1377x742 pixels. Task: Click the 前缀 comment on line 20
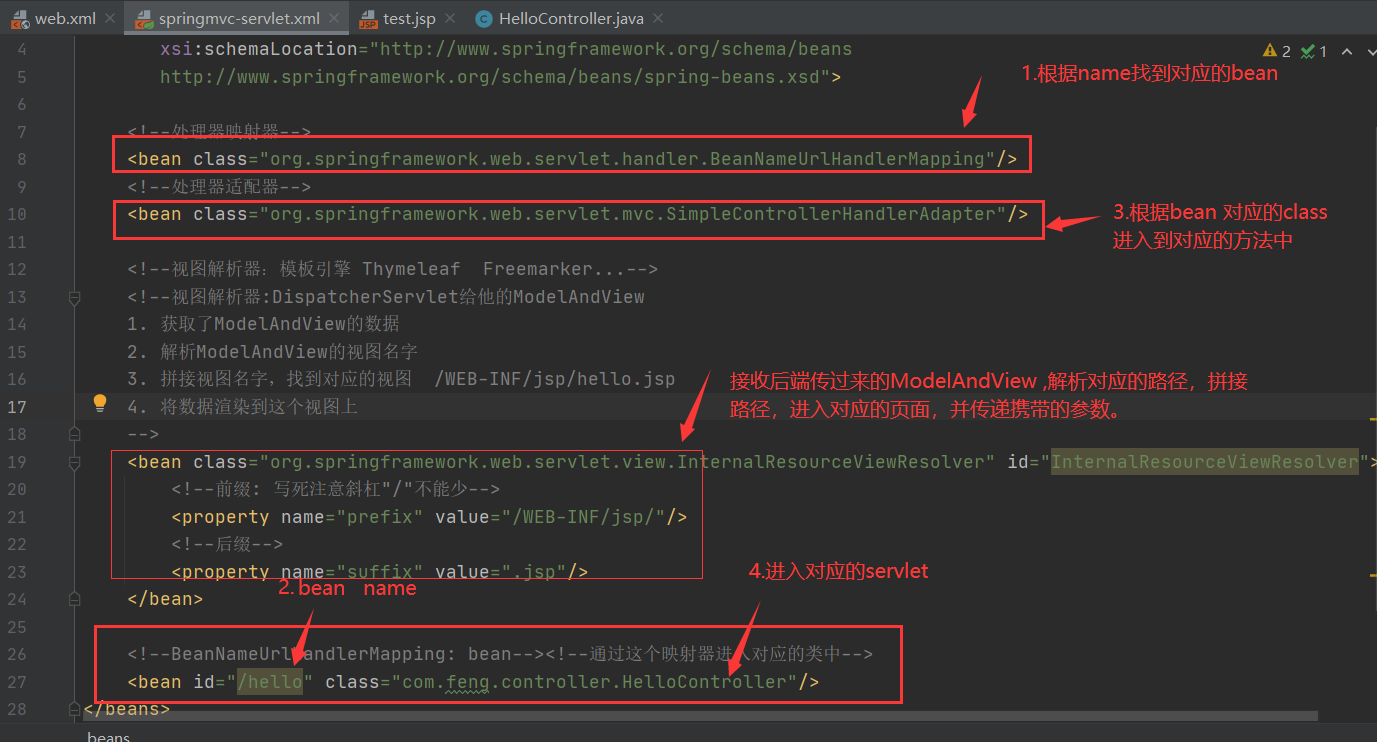click(335, 489)
